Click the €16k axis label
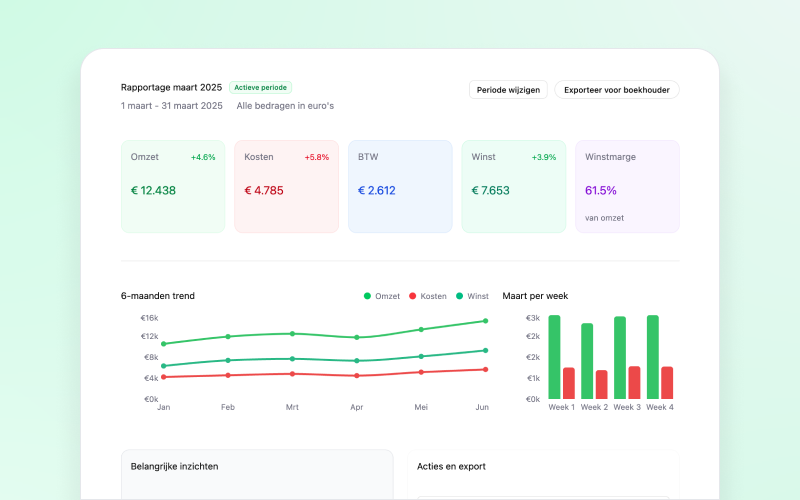This screenshot has height=500, width=800. coord(149,318)
